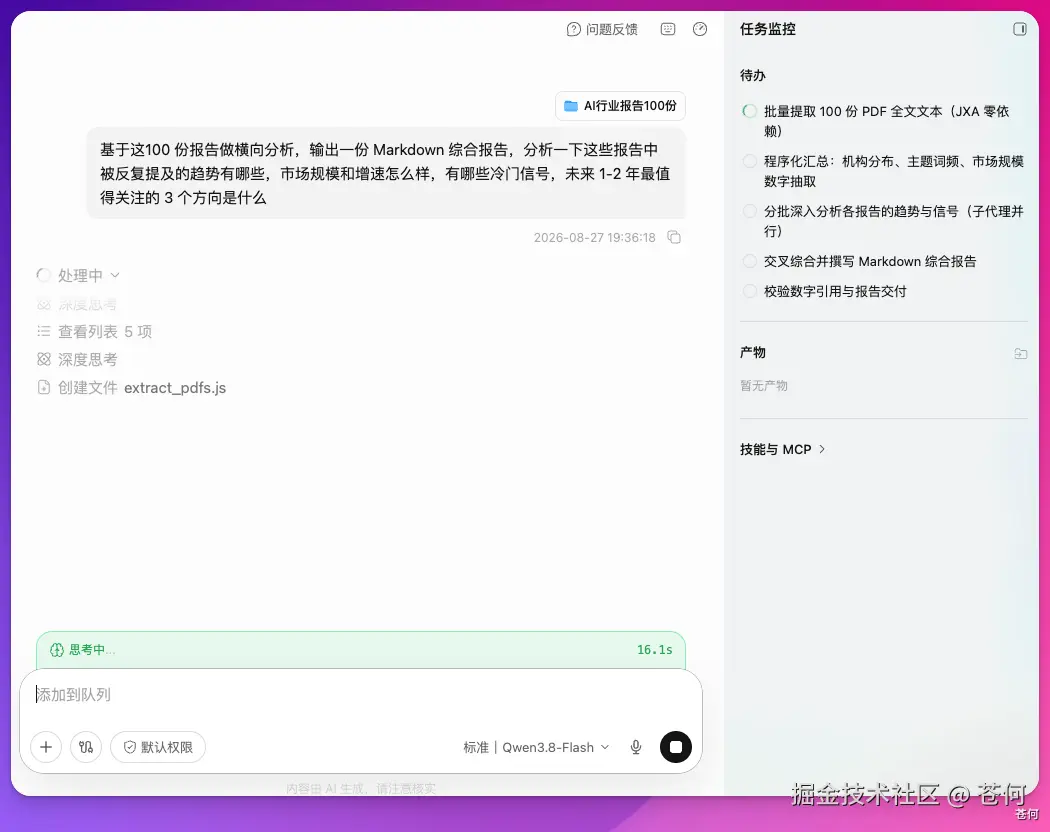Click the keyboard shortcuts icon in header

coord(668,29)
